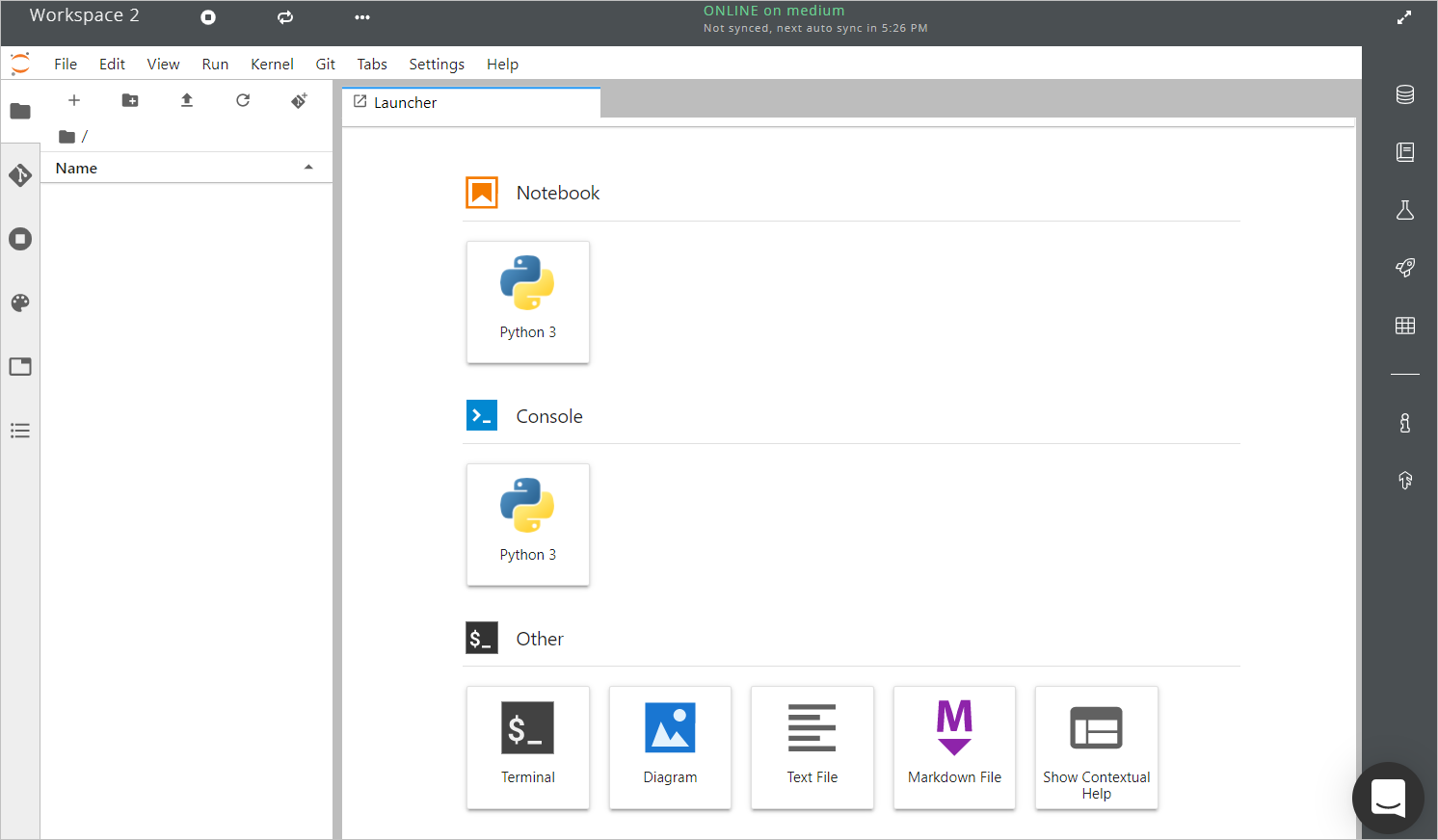This screenshot has height=840, width=1438.
Task: Open the Kernel menu
Action: [x=272, y=64]
